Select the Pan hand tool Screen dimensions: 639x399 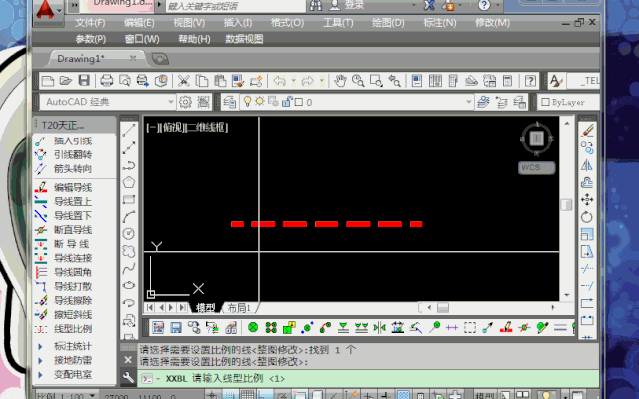pyautogui.click(x=340, y=81)
